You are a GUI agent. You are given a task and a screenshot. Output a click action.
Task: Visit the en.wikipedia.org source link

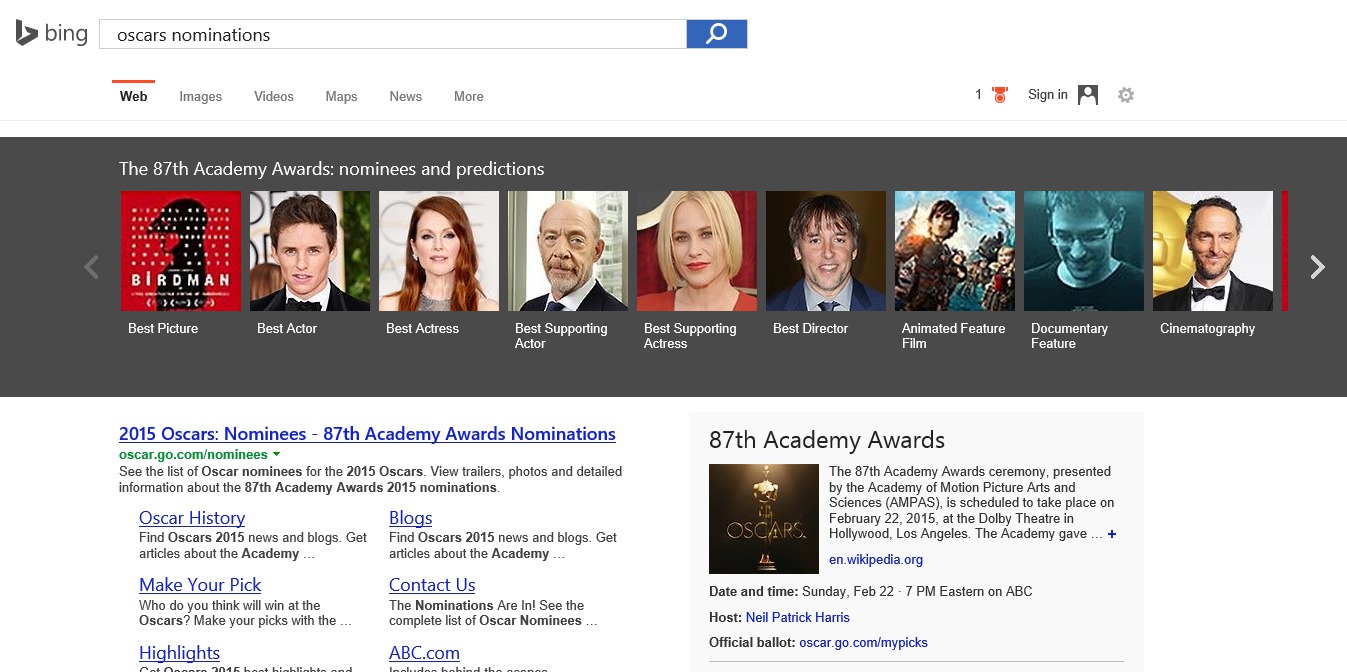click(876, 559)
